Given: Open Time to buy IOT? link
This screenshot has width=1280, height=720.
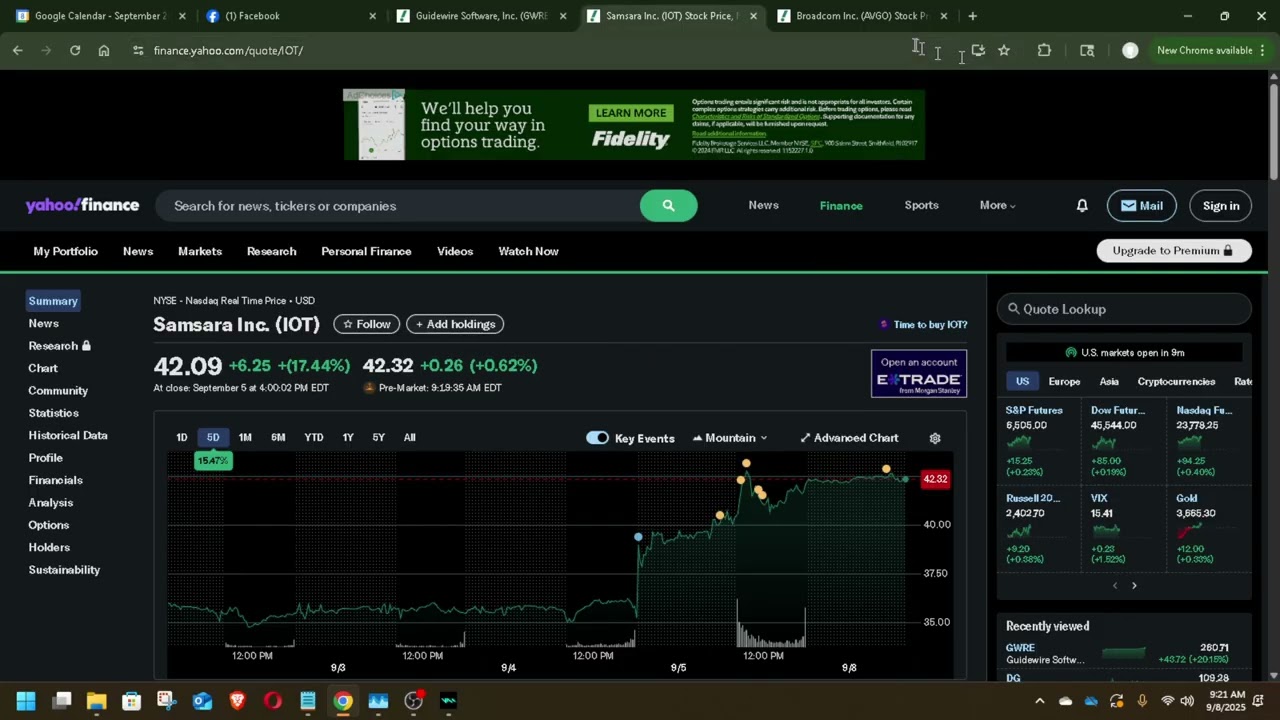Looking at the screenshot, I should coord(923,324).
